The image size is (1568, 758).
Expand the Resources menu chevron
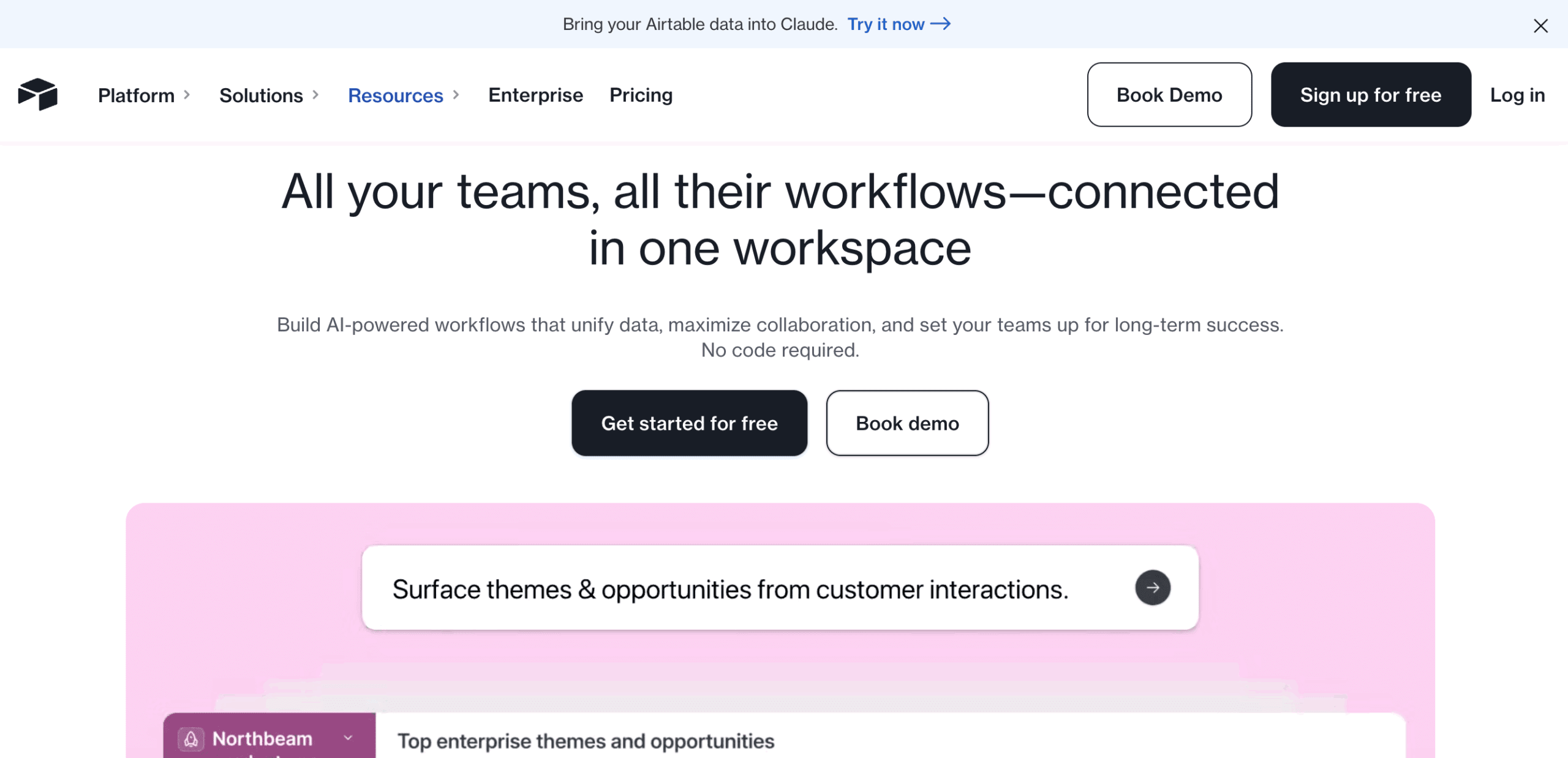coord(456,95)
